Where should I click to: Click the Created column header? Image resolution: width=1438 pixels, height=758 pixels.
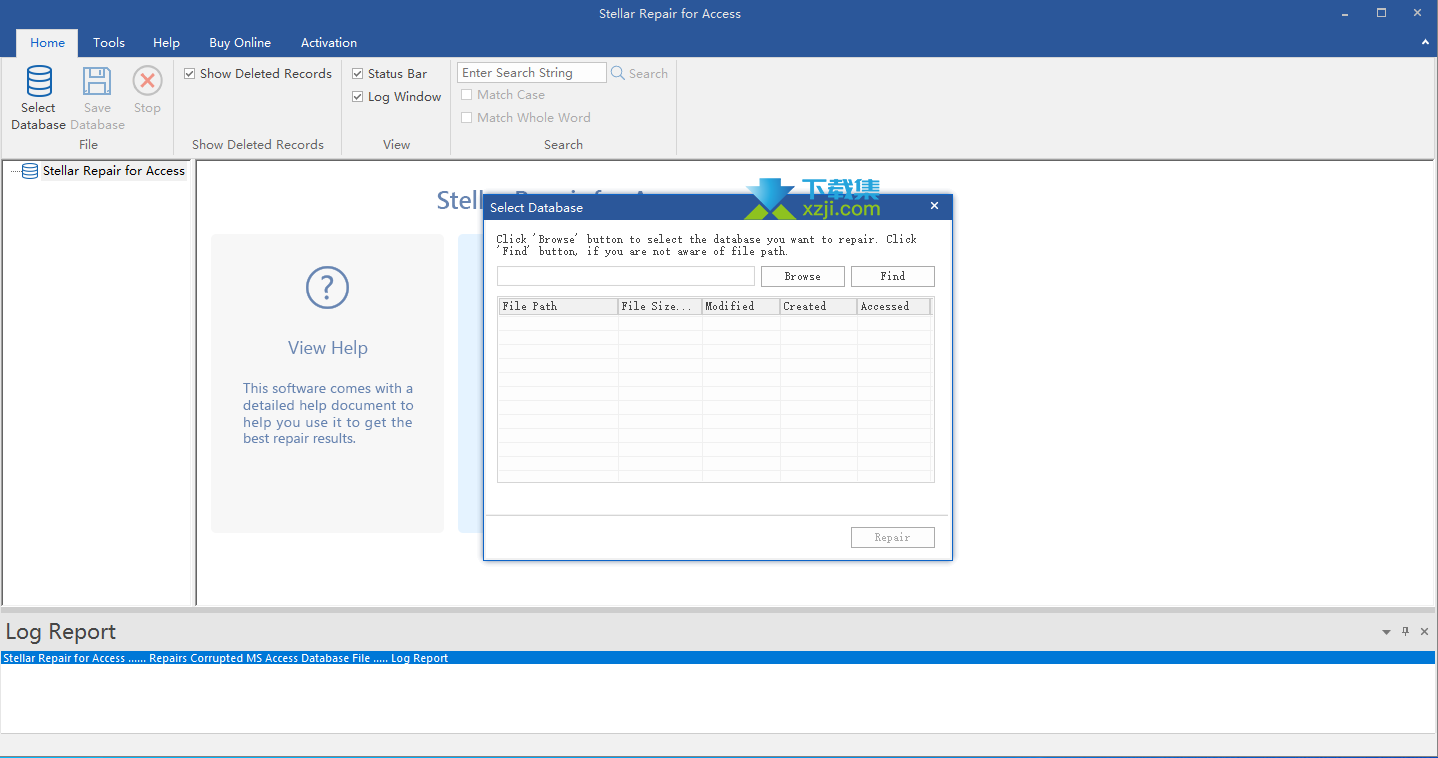819,306
